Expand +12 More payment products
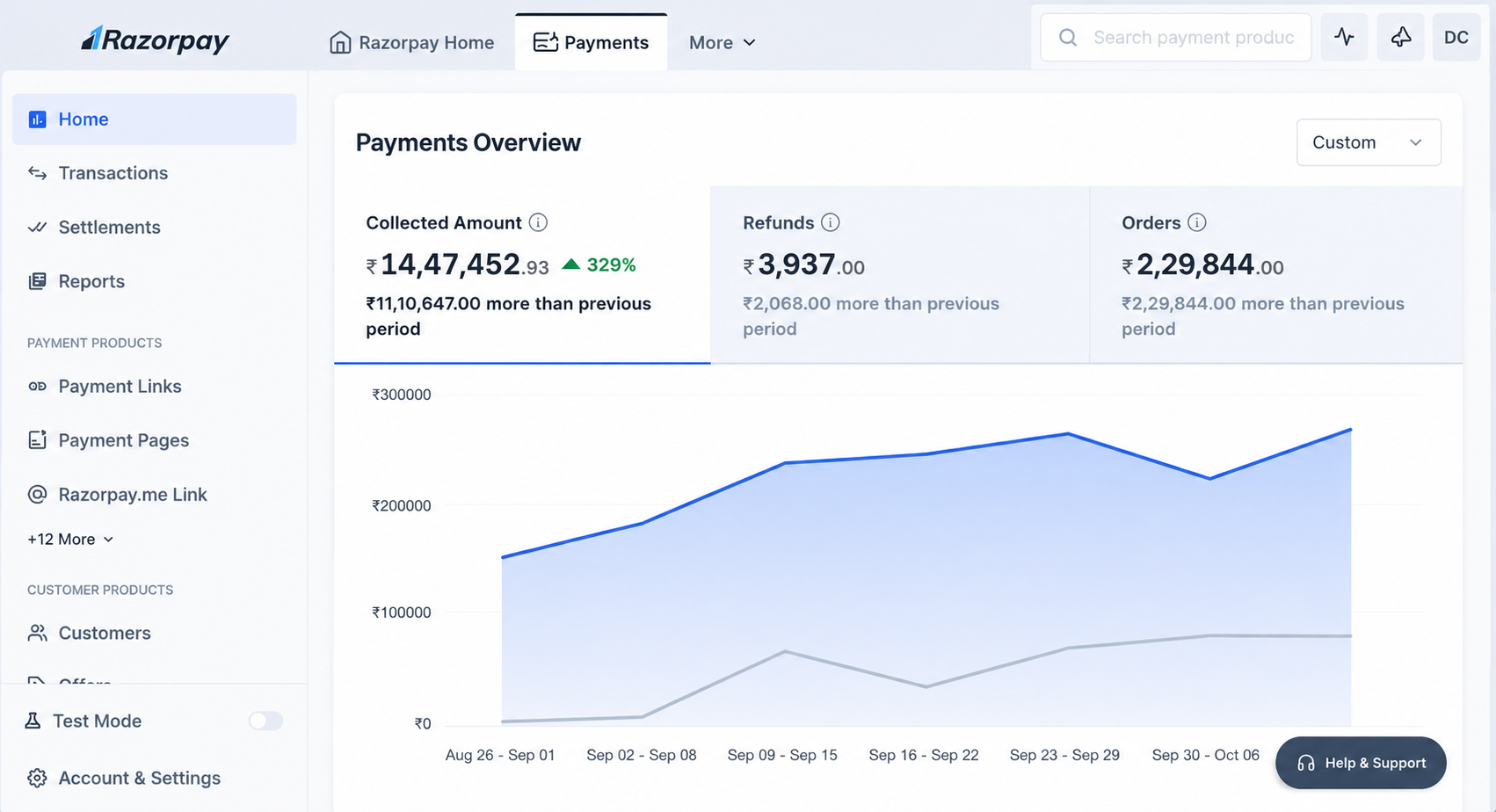This screenshot has height=812, width=1496. coord(70,539)
